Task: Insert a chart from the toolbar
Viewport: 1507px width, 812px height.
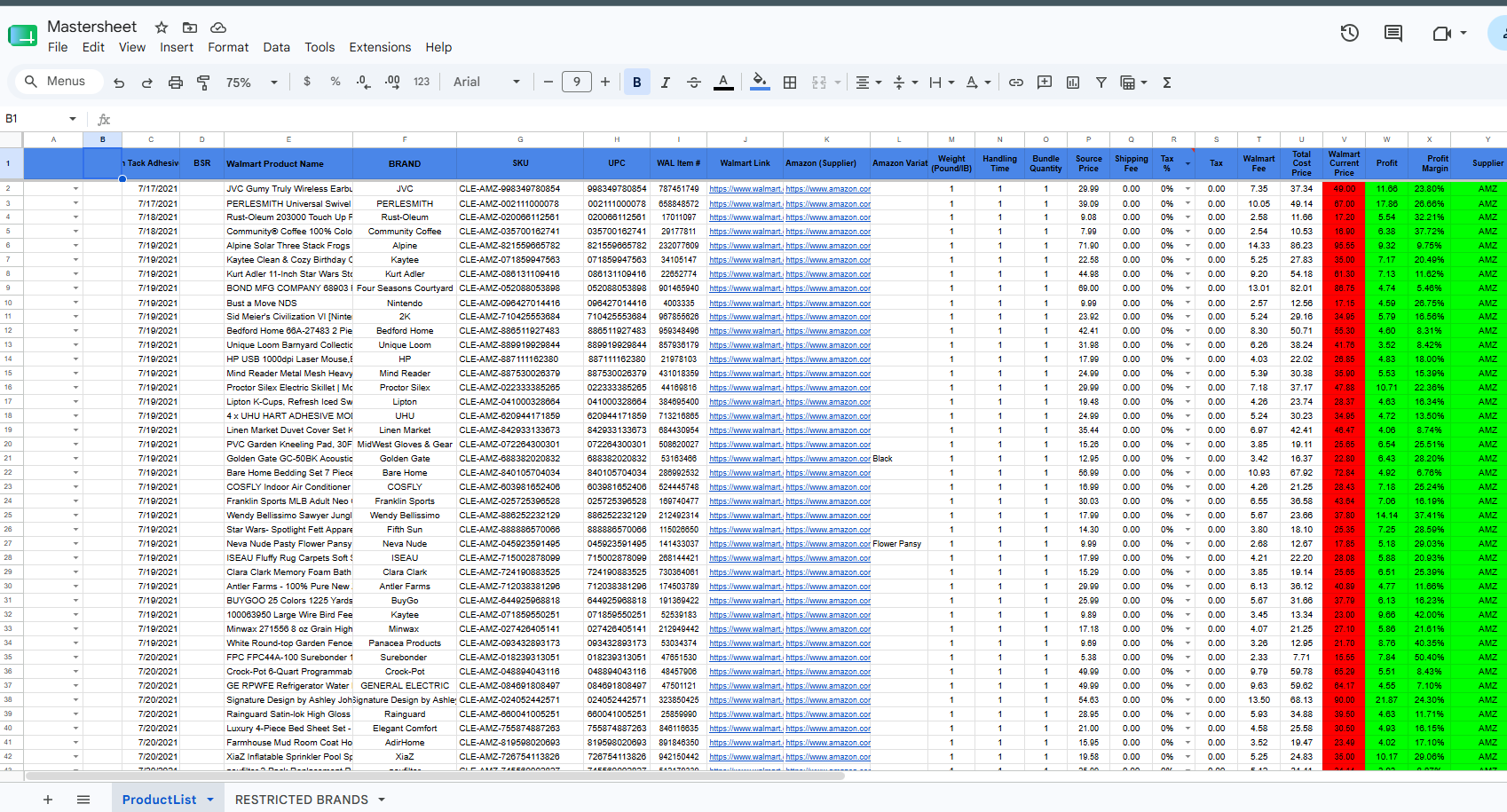Action: click(x=1073, y=83)
